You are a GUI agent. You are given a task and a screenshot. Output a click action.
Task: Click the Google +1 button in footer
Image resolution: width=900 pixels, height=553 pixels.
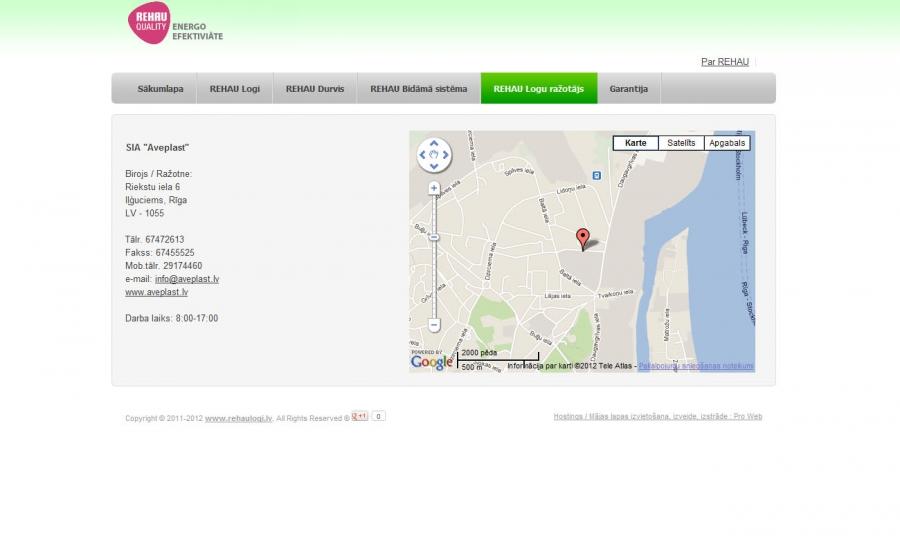[x=360, y=416]
